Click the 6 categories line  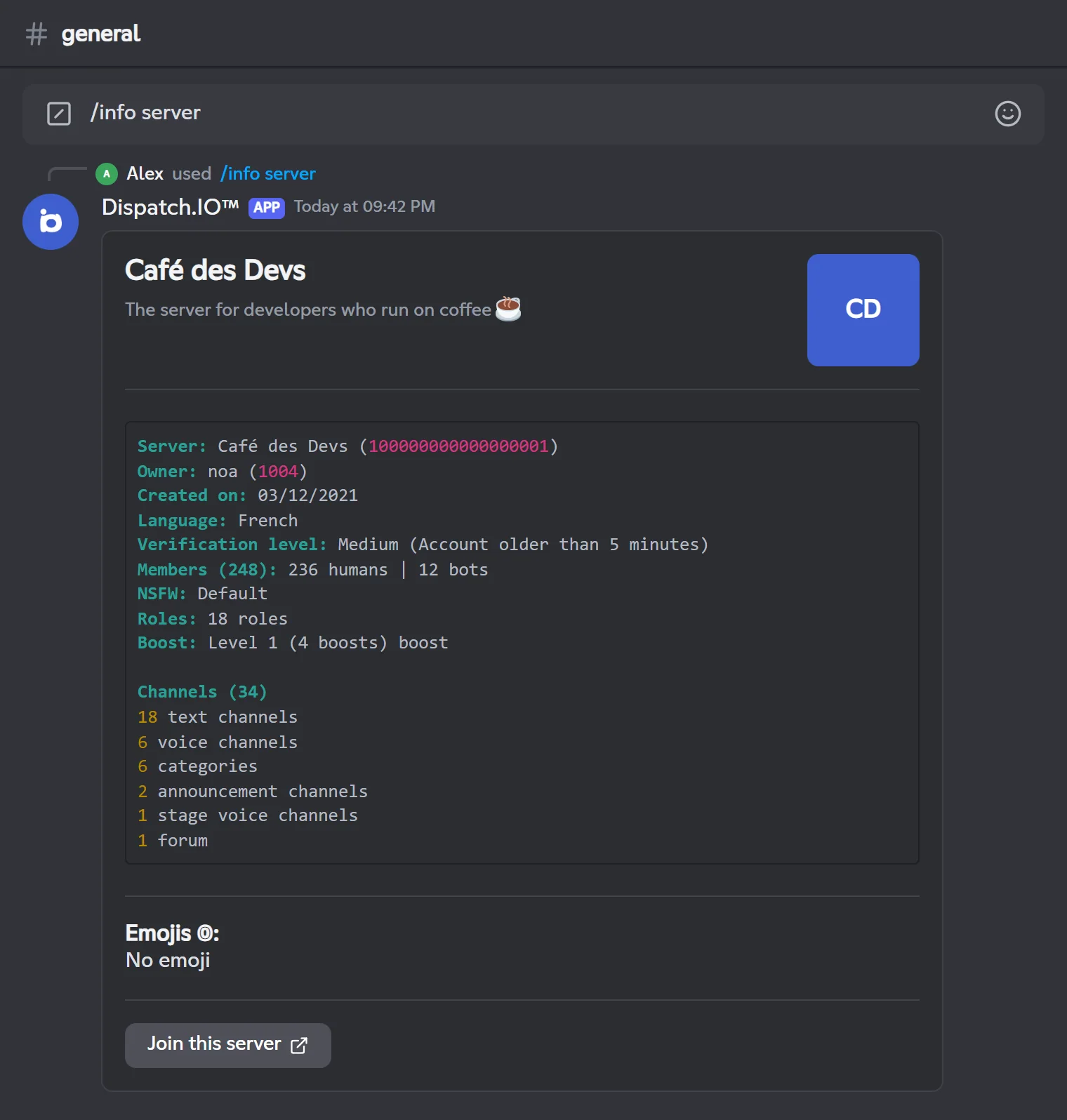click(x=198, y=766)
